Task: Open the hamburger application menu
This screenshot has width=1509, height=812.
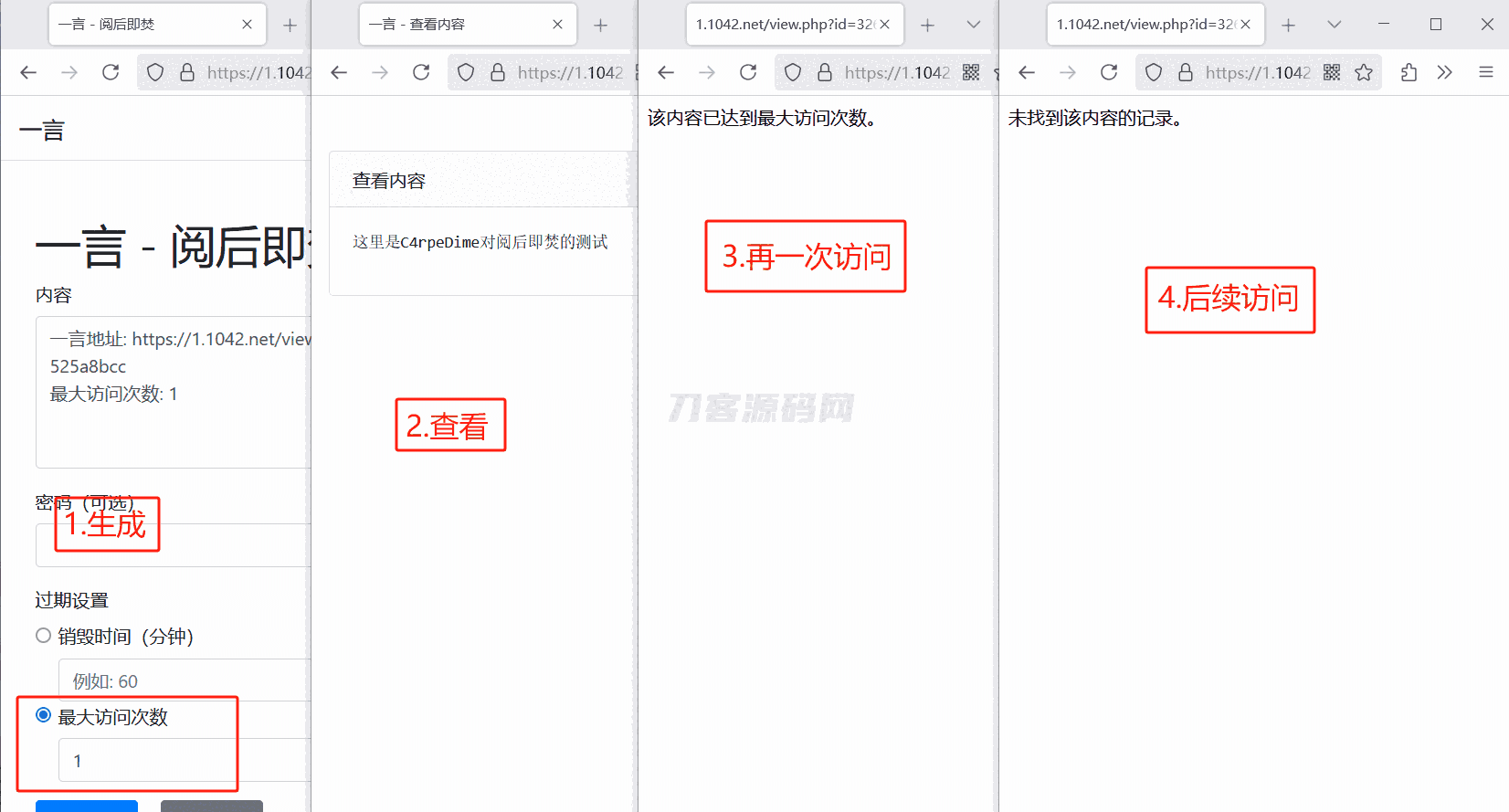Action: 1486,72
